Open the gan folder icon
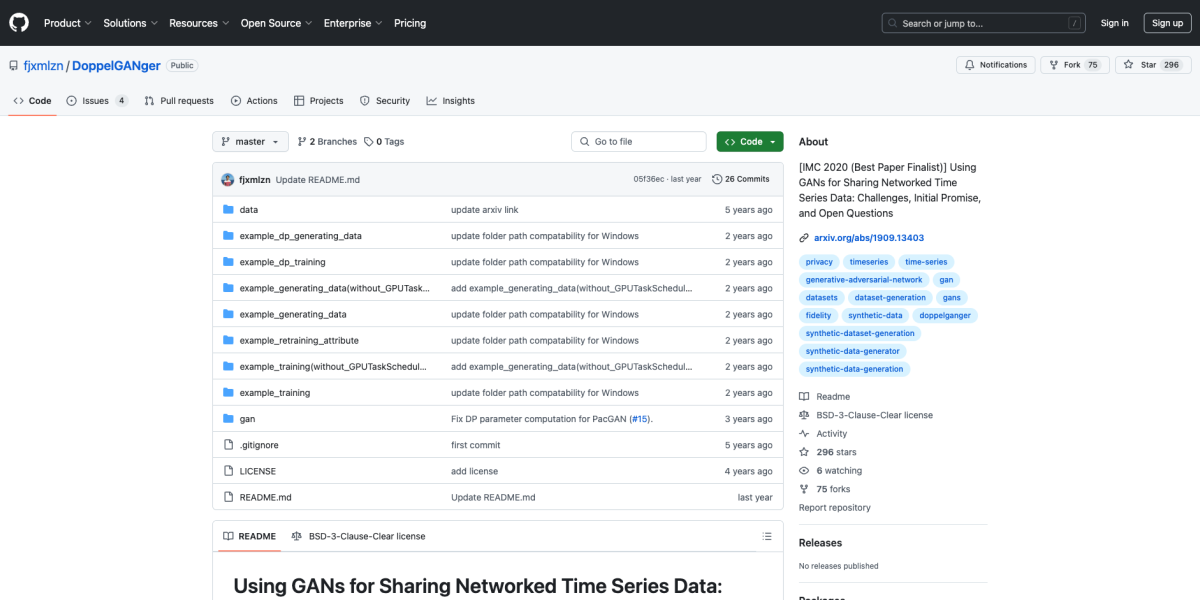 coord(228,419)
